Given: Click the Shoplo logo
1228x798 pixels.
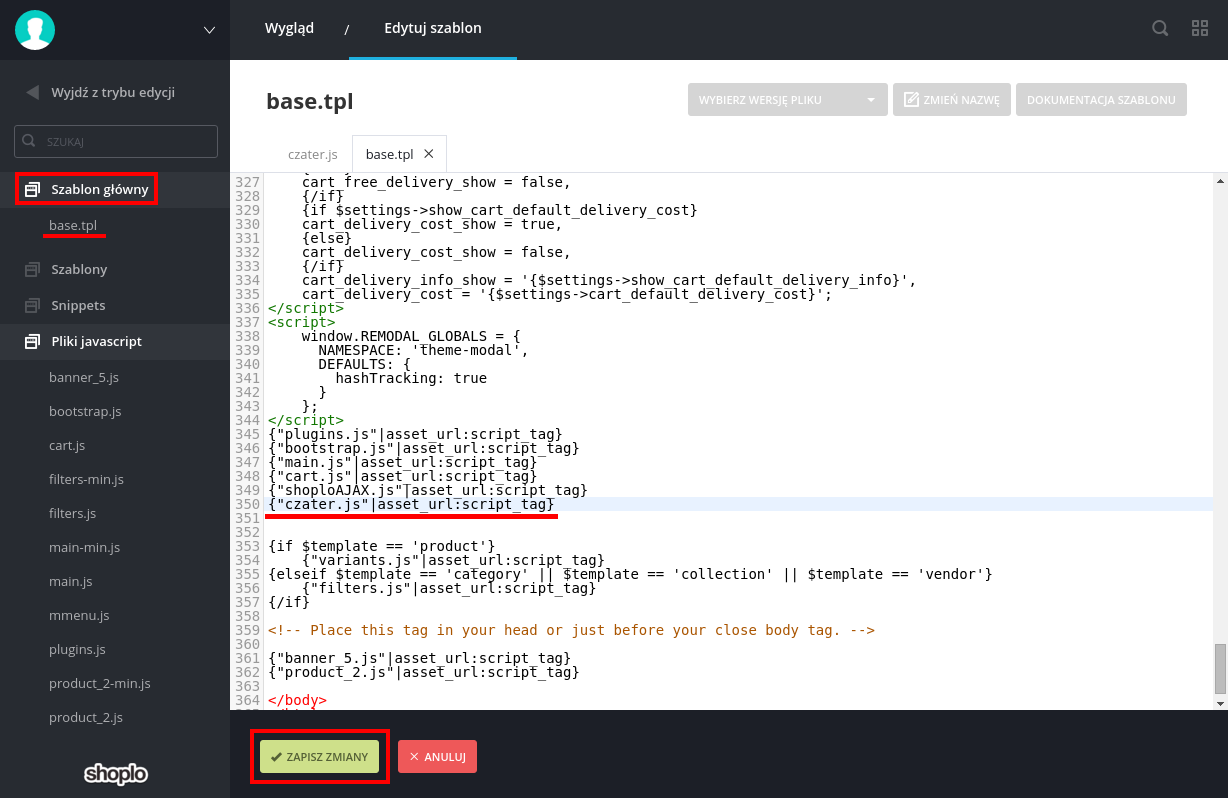Looking at the screenshot, I should point(116,773).
